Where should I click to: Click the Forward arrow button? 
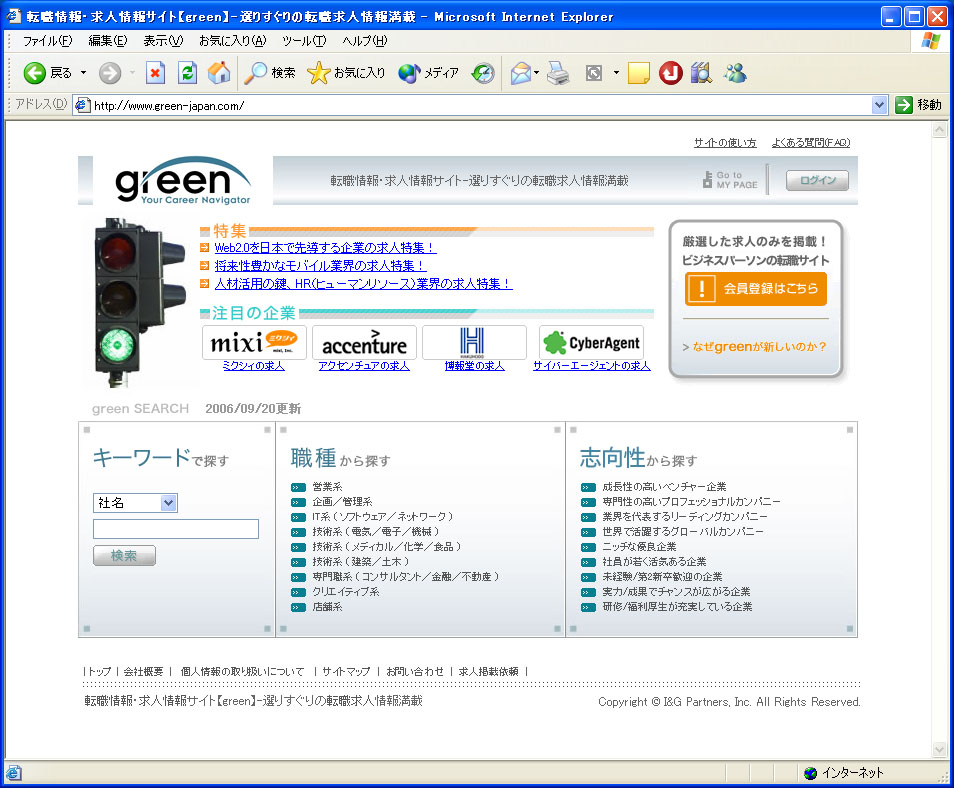point(110,73)
